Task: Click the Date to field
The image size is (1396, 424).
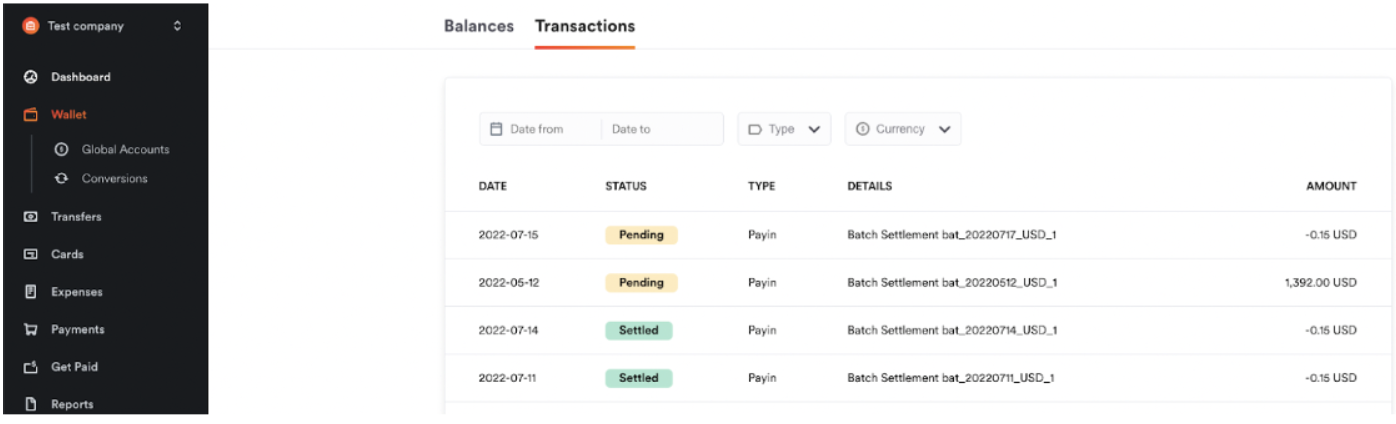Action: point(661,129)
